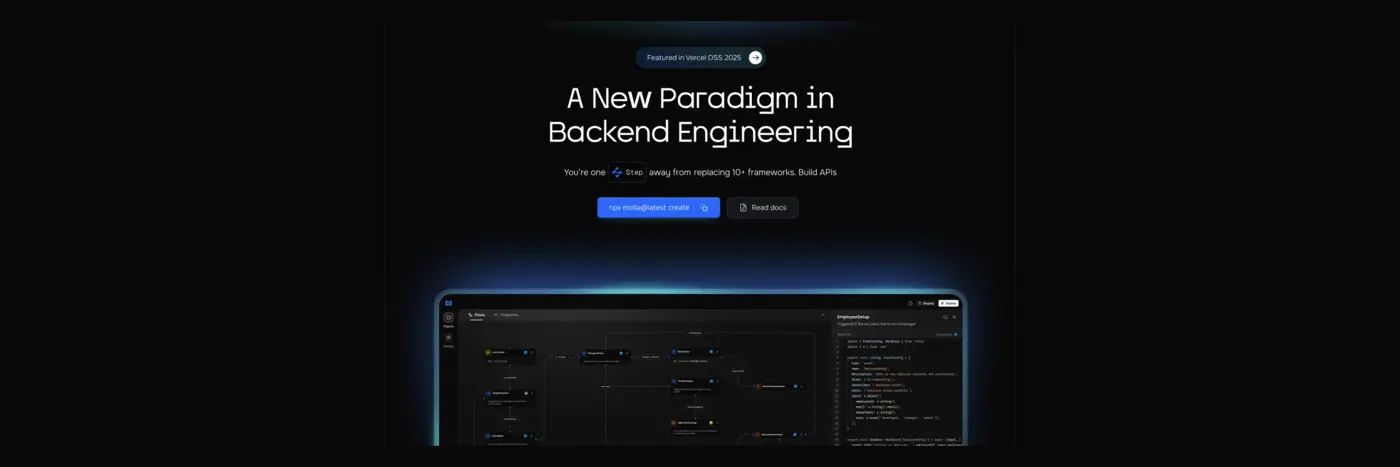Switch to the Flows tab in preview
This screenshot has height=467, width=1400.
click(x=477, y=315)
